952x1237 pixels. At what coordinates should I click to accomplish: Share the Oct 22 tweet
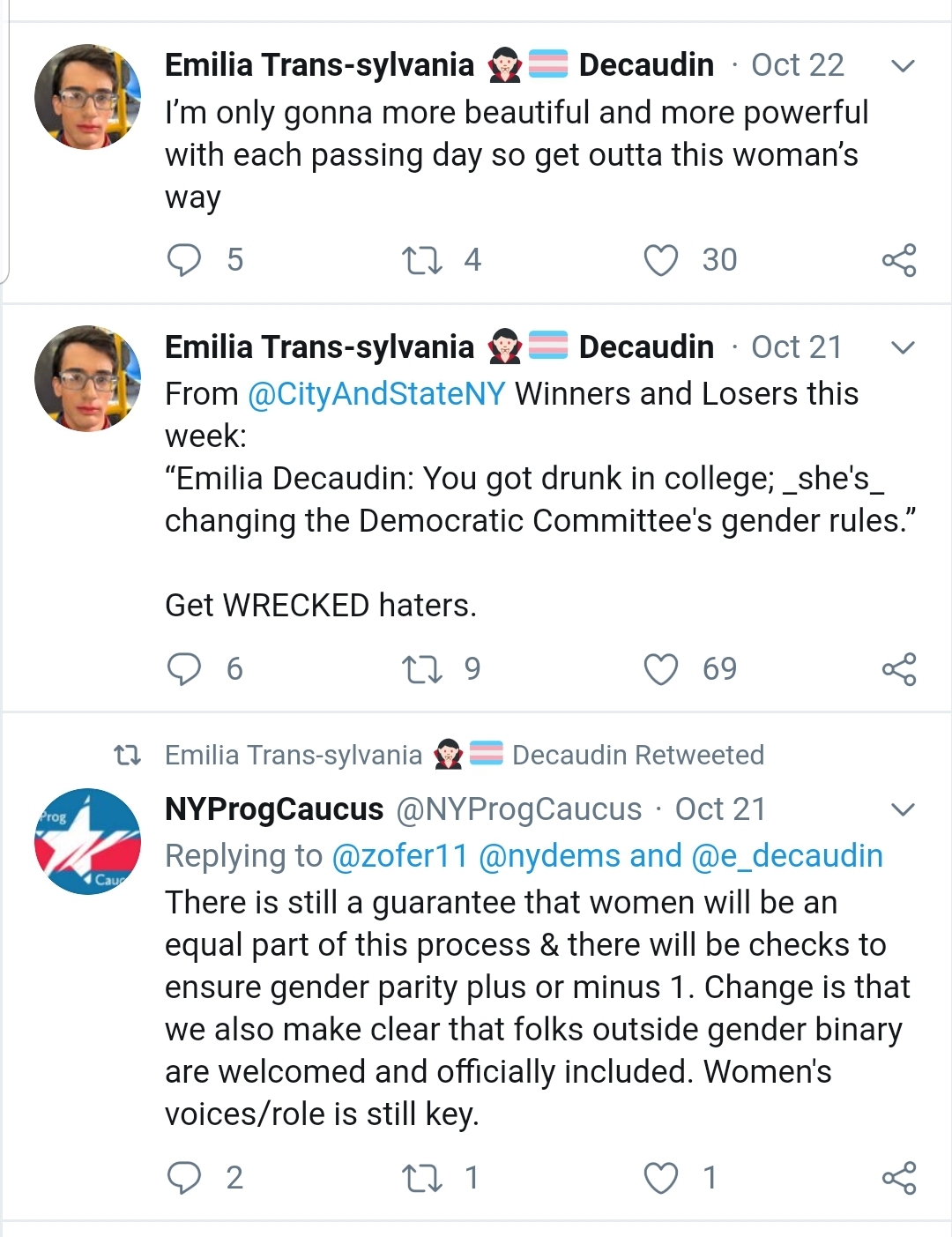(x=899, y=260)
